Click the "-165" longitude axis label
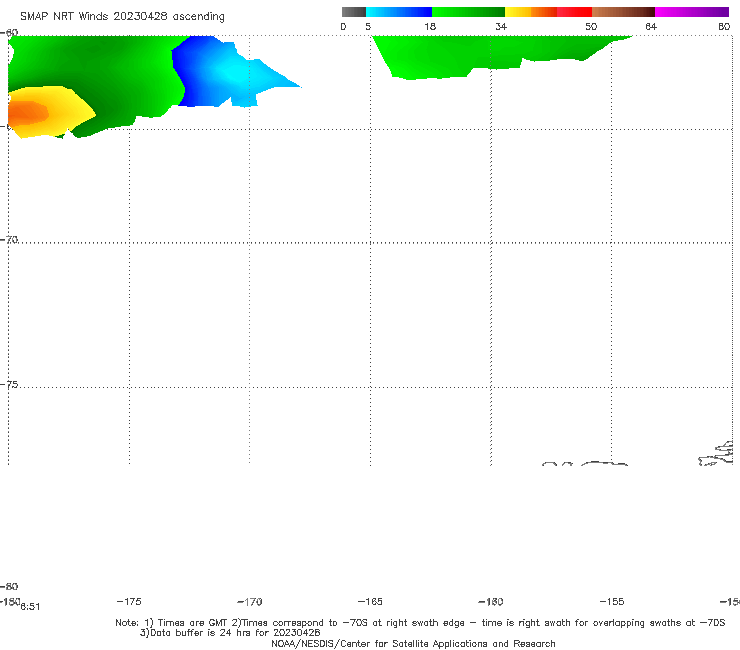 pyautogui.click(x=370, y=601)
